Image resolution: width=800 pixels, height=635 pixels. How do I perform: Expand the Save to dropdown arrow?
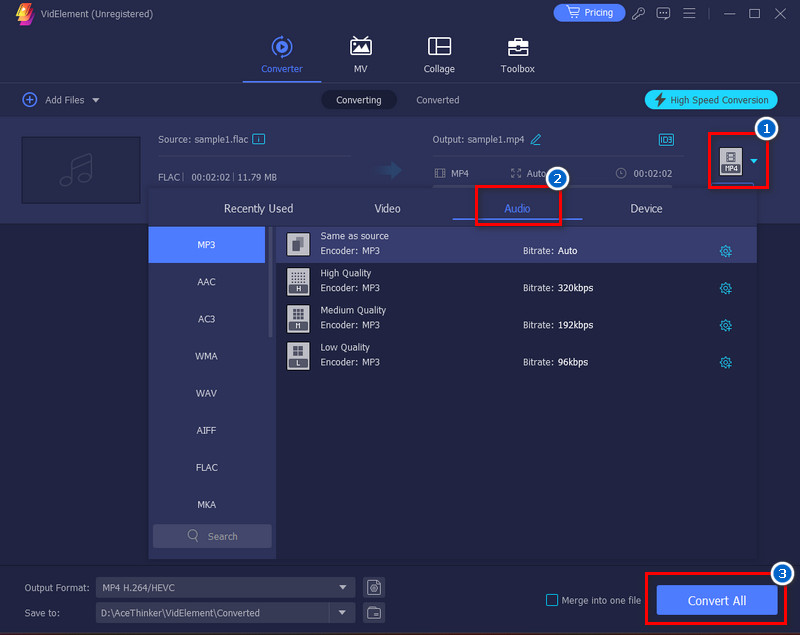coord(342,613)
